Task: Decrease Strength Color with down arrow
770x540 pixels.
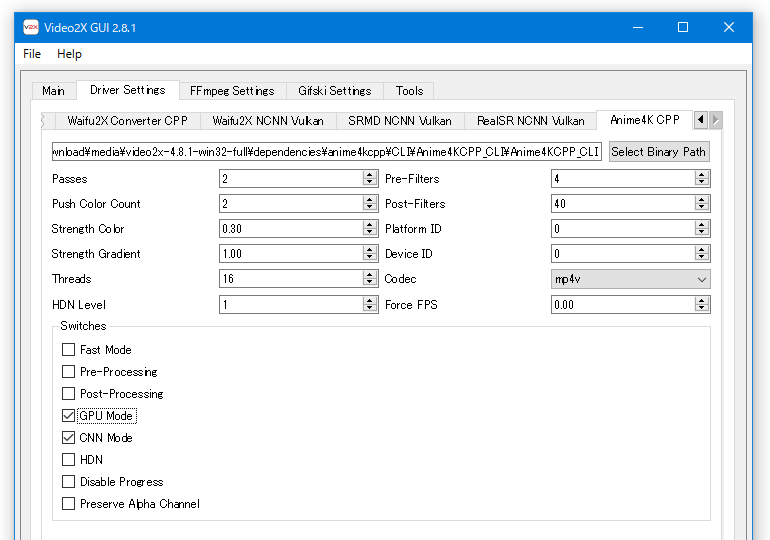Action: point(370,233)
